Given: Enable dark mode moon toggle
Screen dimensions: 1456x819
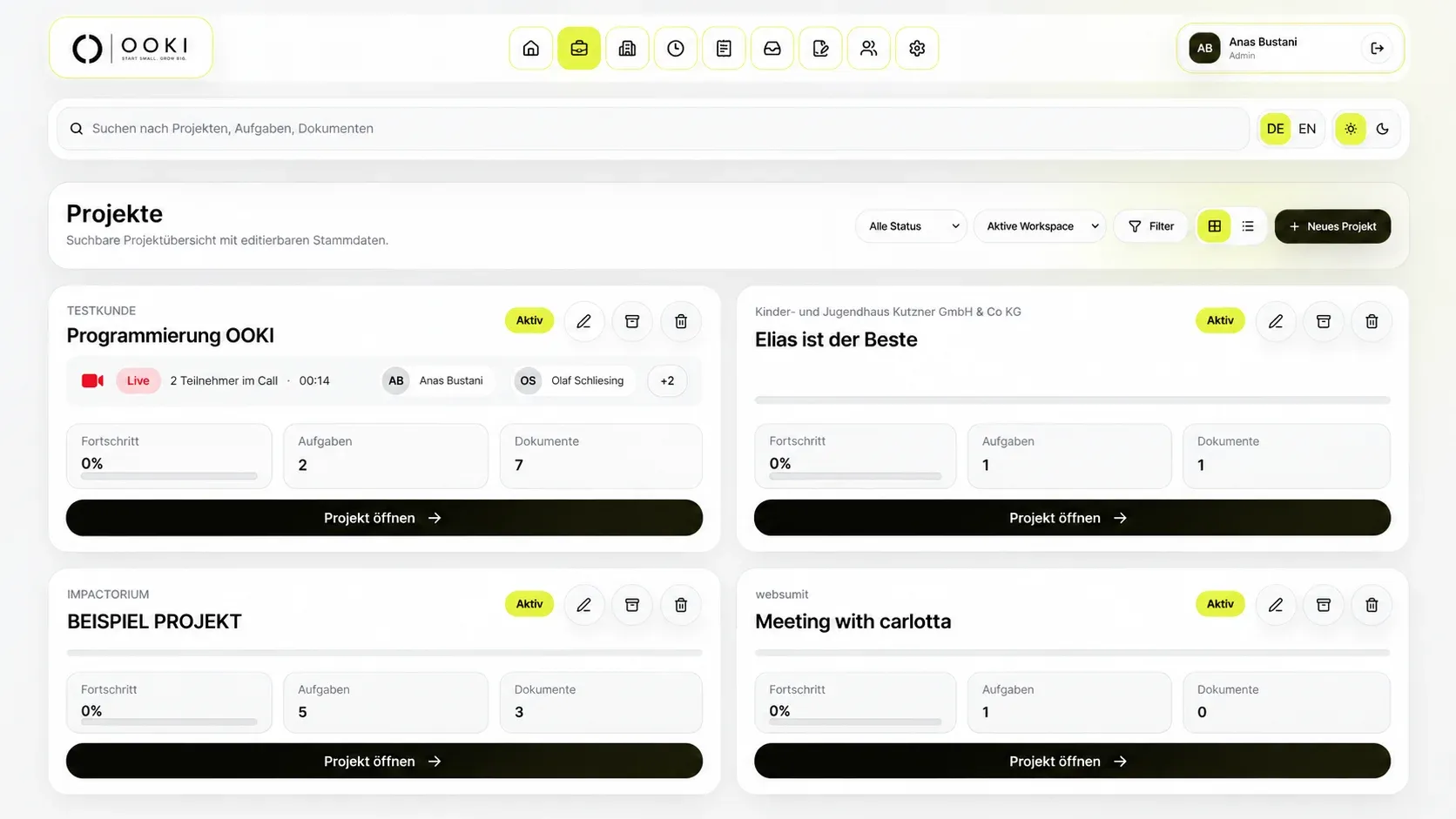Looking at the screenshot, I should click(1382, 129).
